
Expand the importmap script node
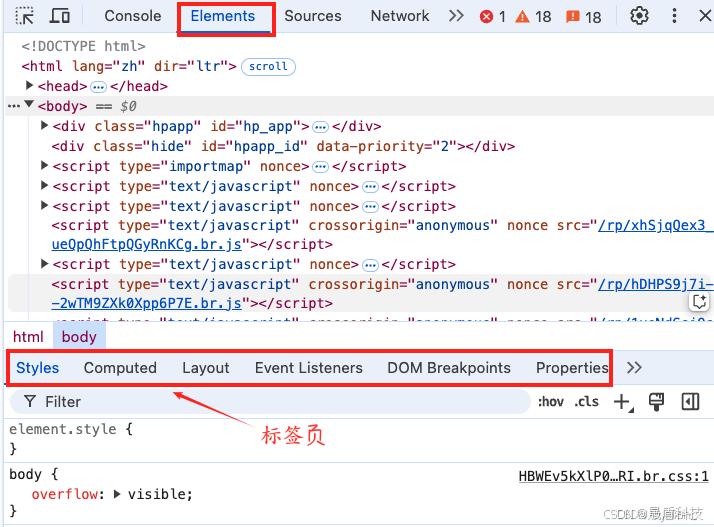pos(44,165)
